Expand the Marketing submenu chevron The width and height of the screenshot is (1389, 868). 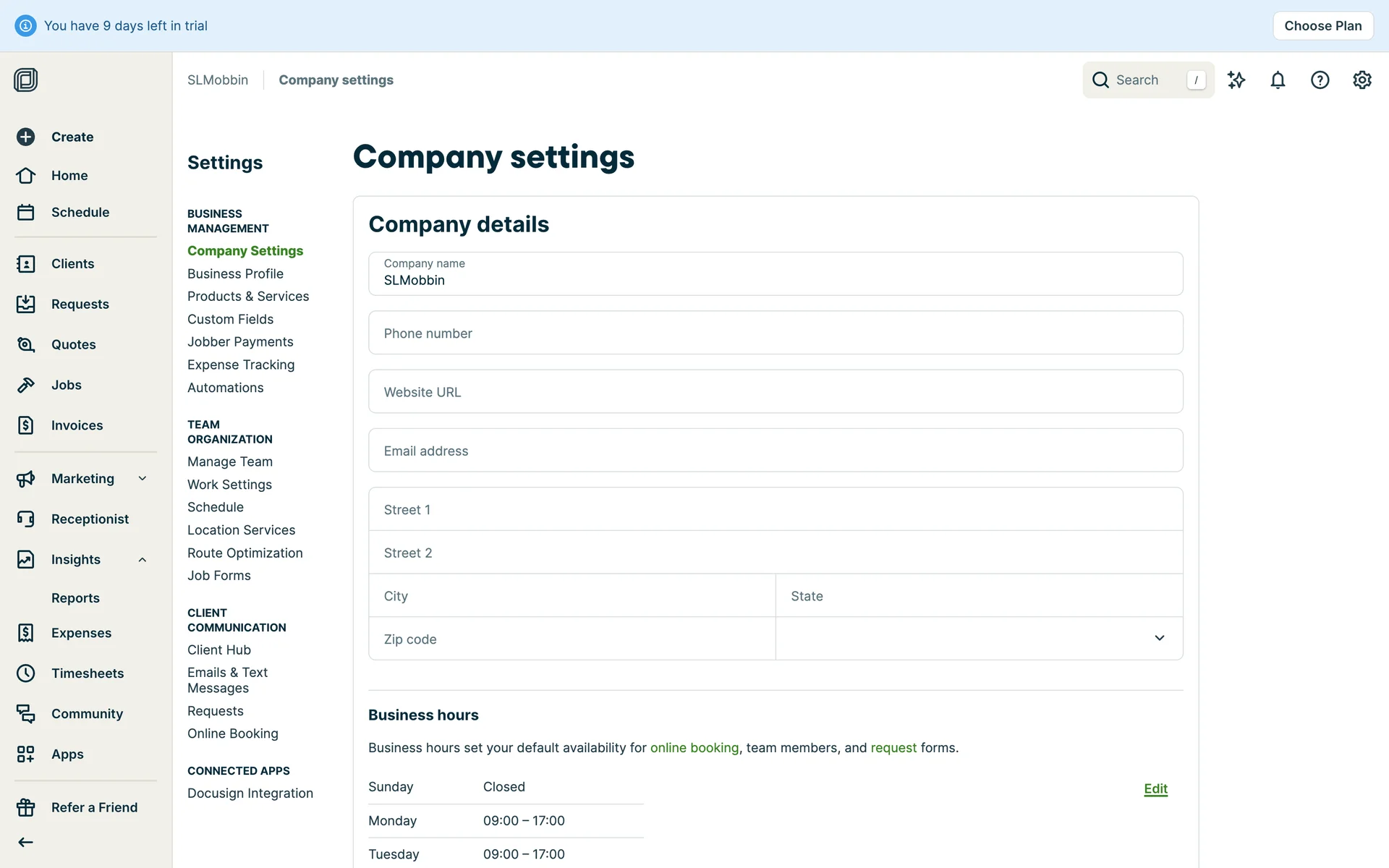tap(143, 479)
